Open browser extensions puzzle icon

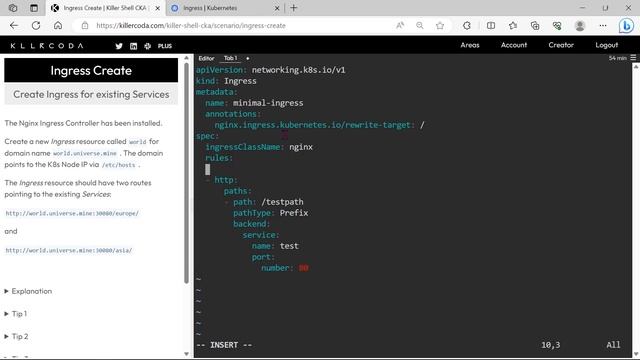467,25
